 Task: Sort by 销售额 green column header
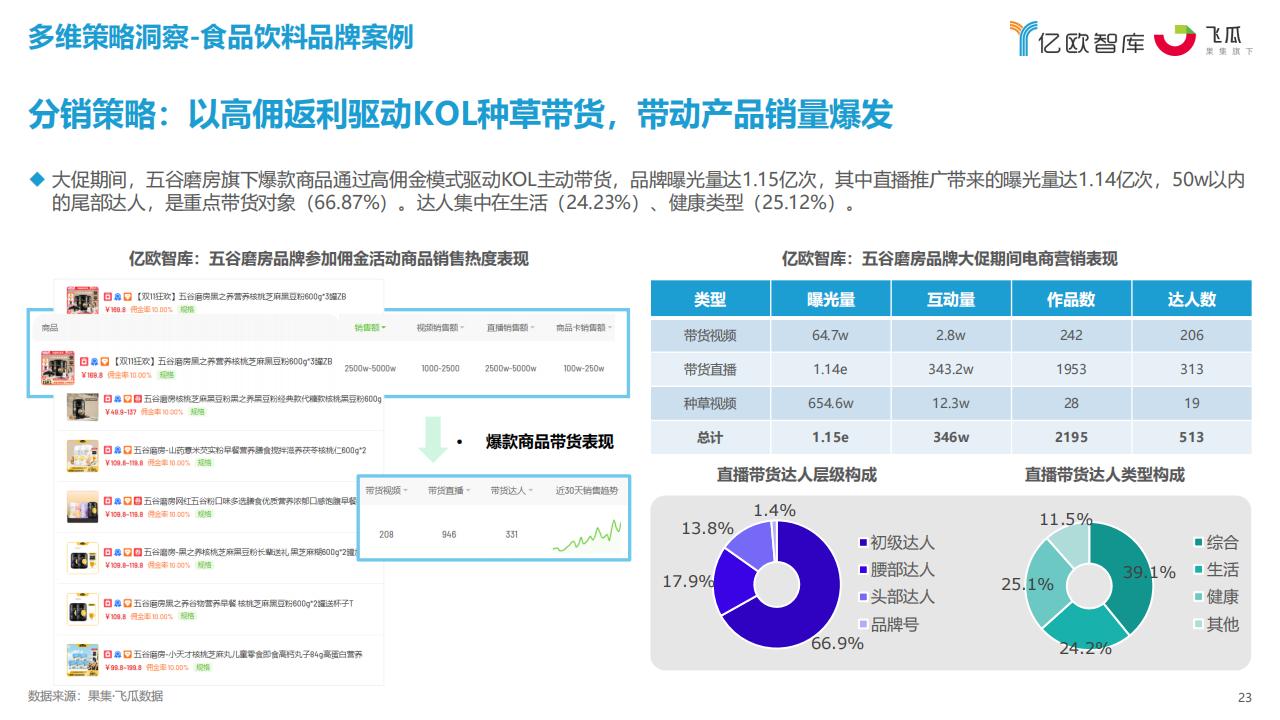(x=370, y=327)
